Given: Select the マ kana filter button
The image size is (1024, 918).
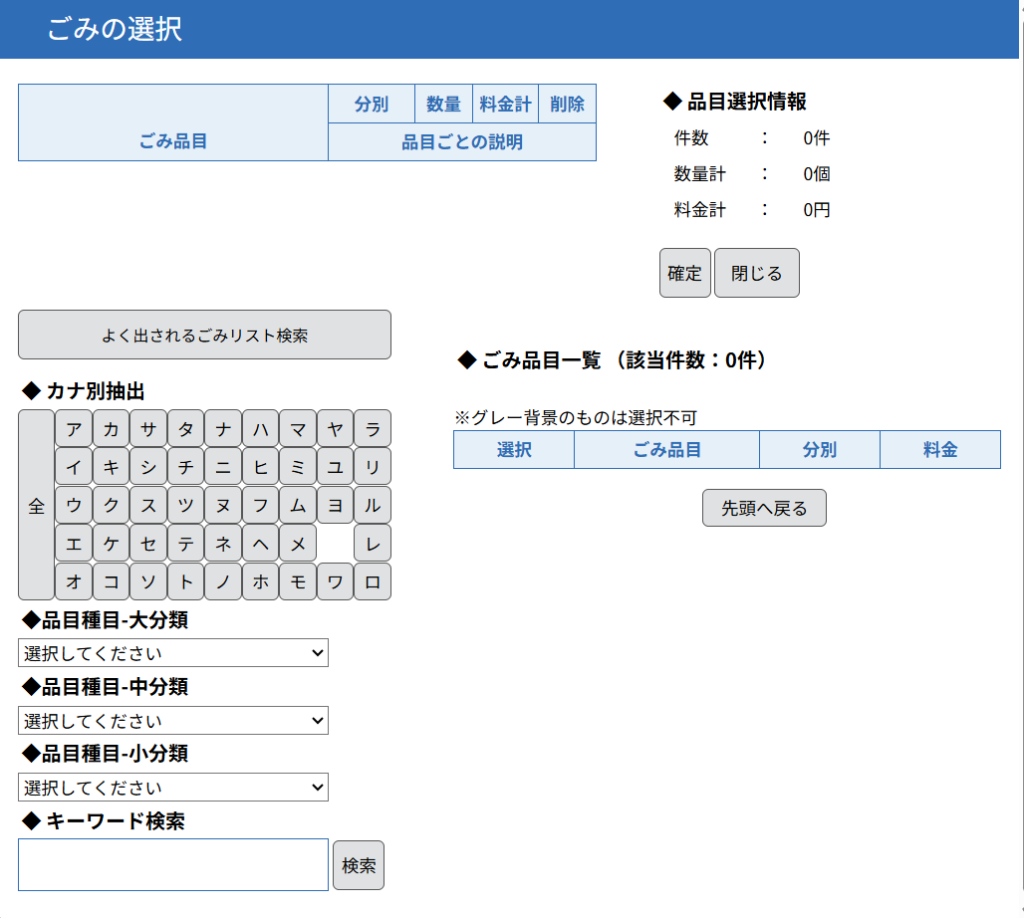Looking at the screenshot, I should 297,428.
